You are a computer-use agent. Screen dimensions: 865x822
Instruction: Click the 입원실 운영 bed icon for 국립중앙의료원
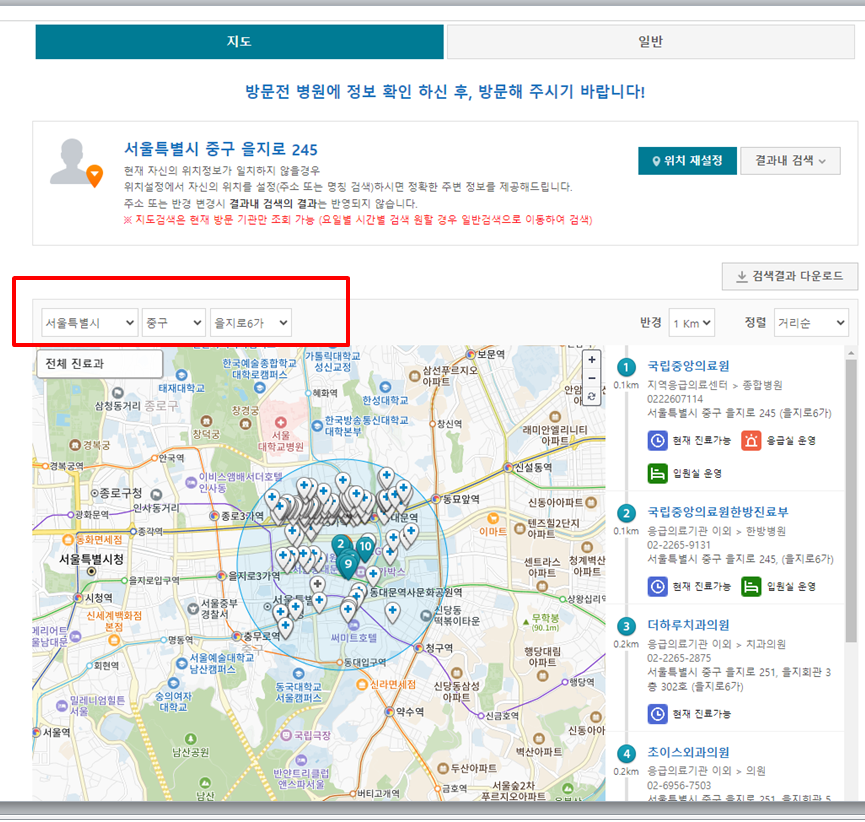click(659, 474)
